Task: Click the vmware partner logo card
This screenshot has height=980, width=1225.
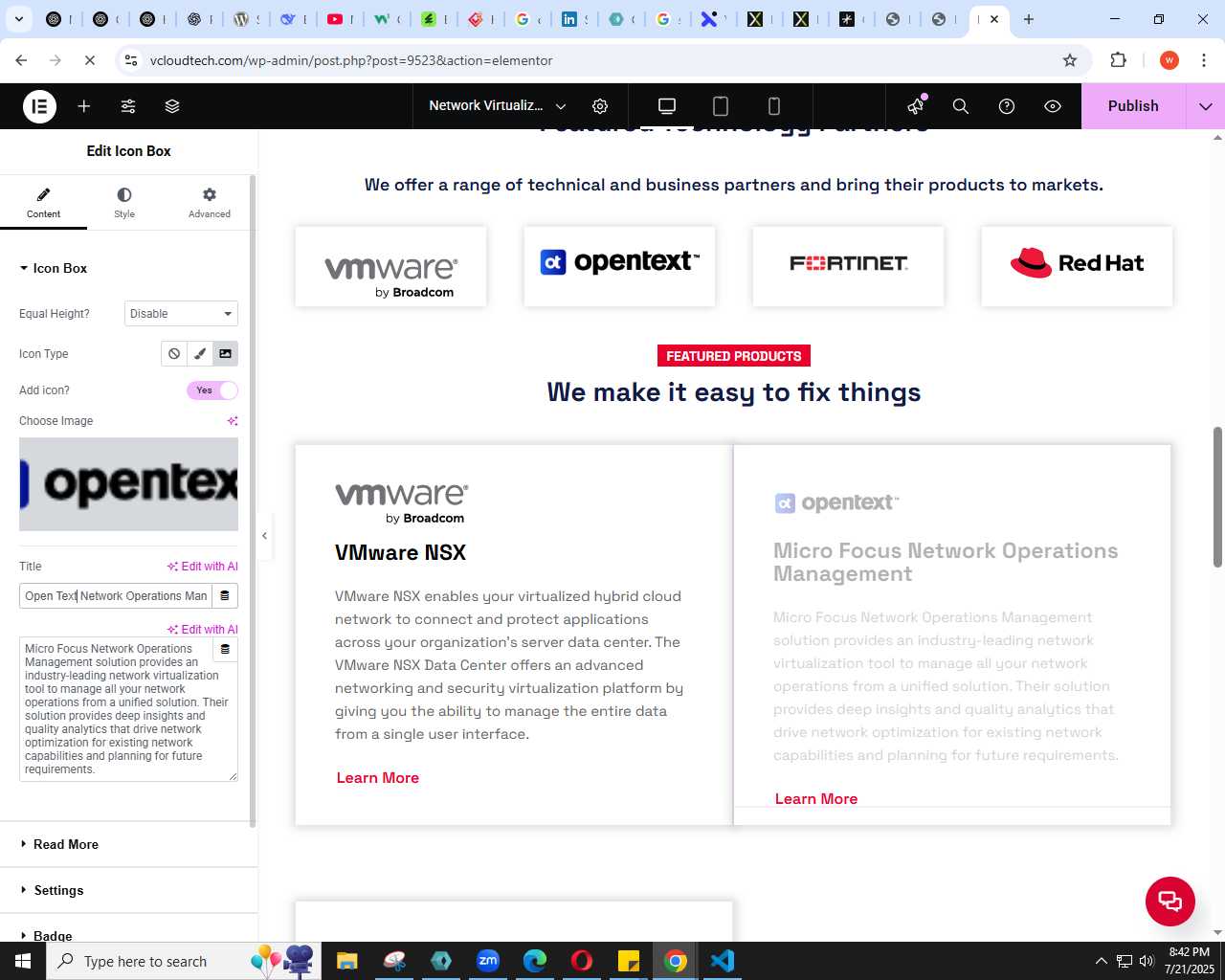Action: (x=390, y=267)
